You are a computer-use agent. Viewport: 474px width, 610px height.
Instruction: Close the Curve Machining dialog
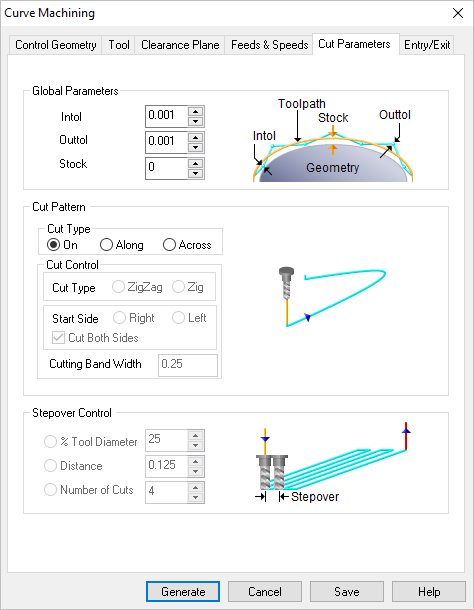(458, 13)
